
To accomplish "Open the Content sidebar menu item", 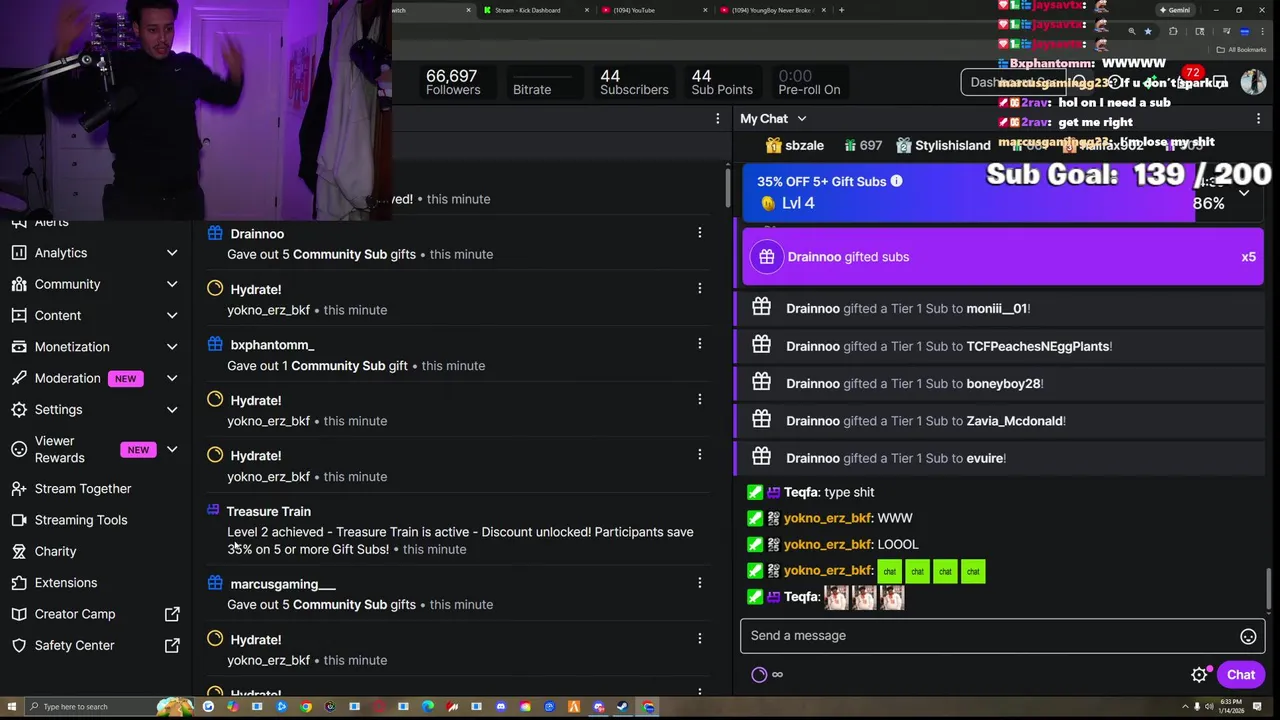I will [57, 316].
